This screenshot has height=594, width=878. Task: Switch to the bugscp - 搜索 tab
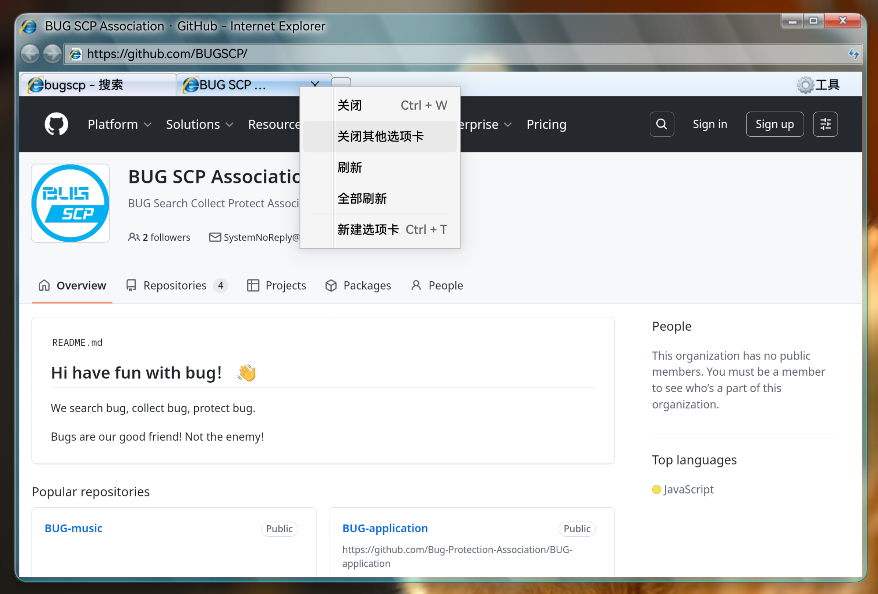pyautogui.click(x=98, y=85)
